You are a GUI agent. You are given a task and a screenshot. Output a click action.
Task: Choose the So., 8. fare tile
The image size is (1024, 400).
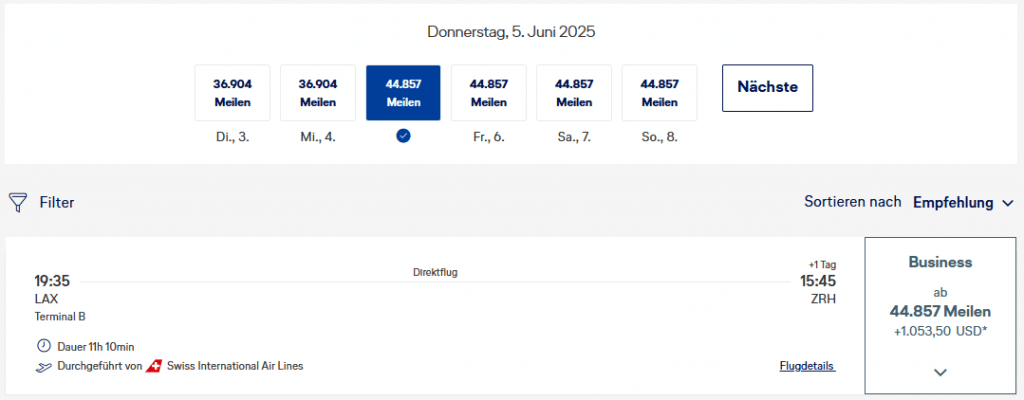[x=659, y=93]
